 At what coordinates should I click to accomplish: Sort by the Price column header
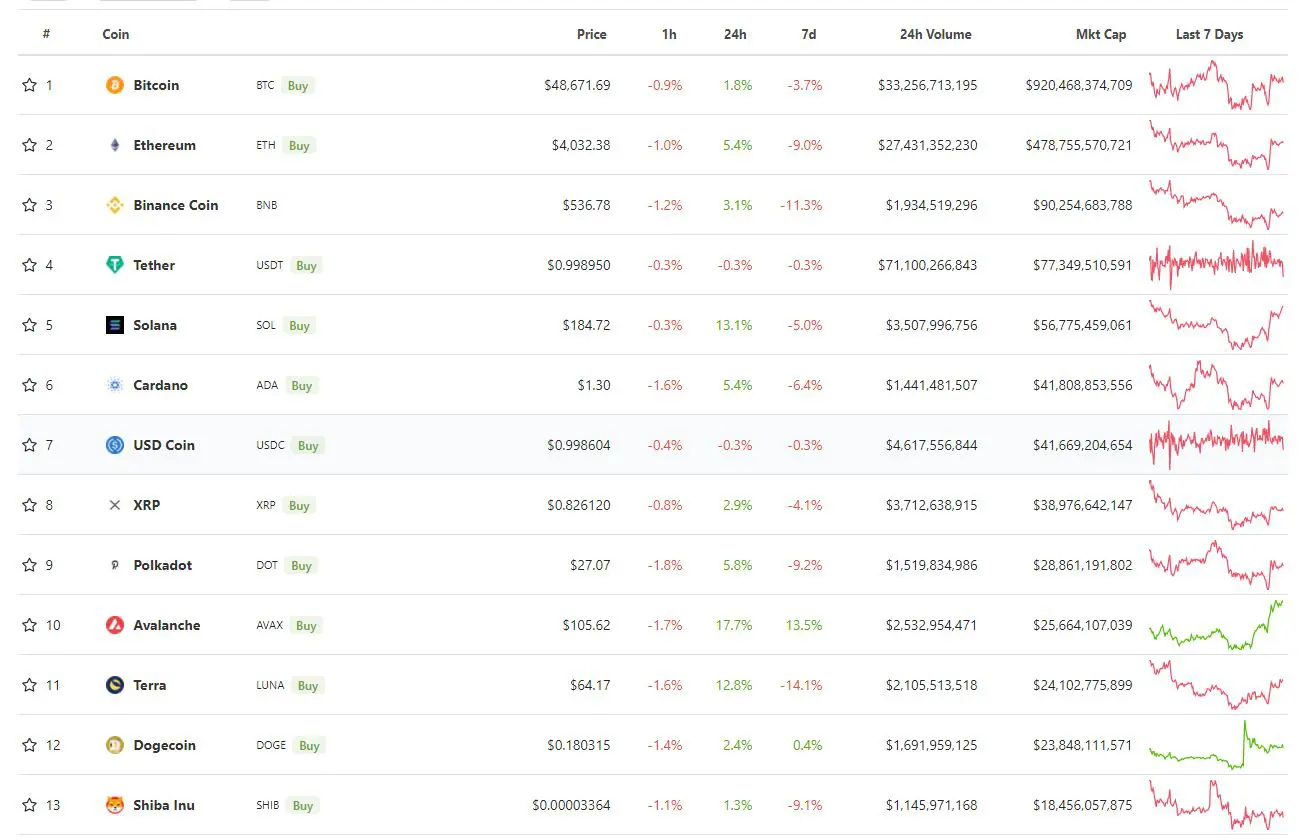click(592, 34)
